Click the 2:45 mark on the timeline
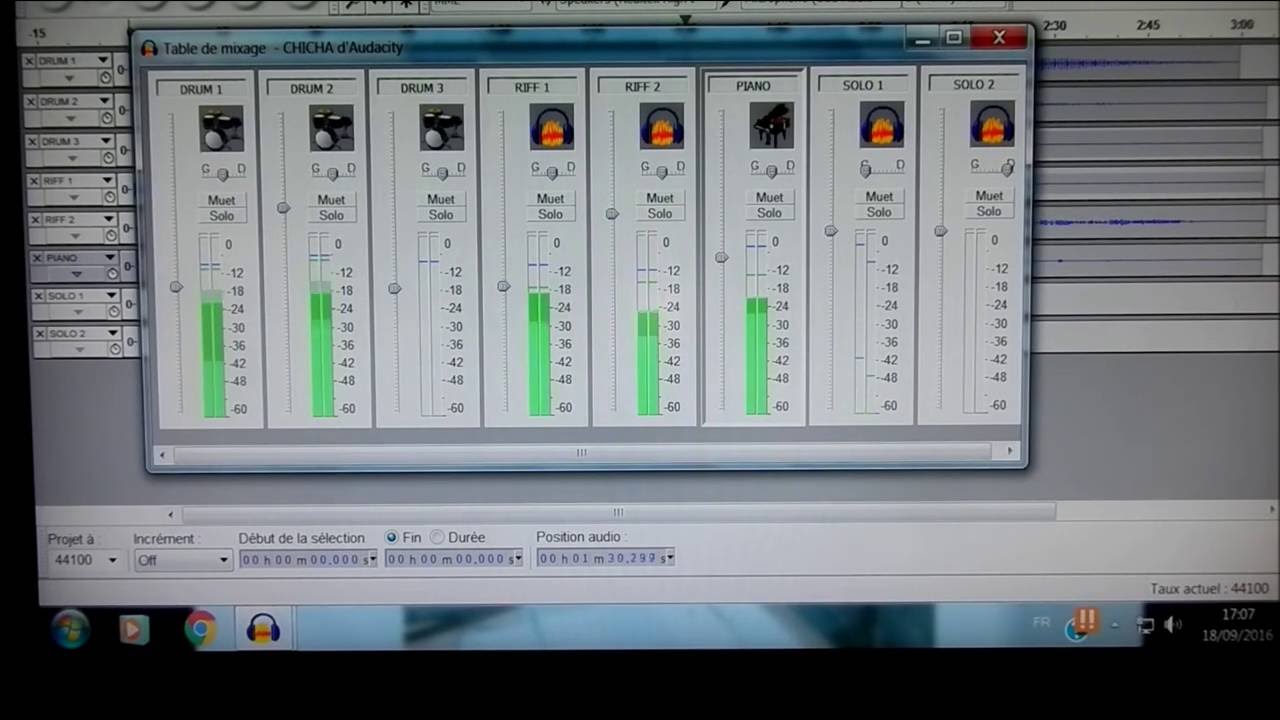Image resolution: width=1280 pixels, height=720 pixels. click(1146, 25)
